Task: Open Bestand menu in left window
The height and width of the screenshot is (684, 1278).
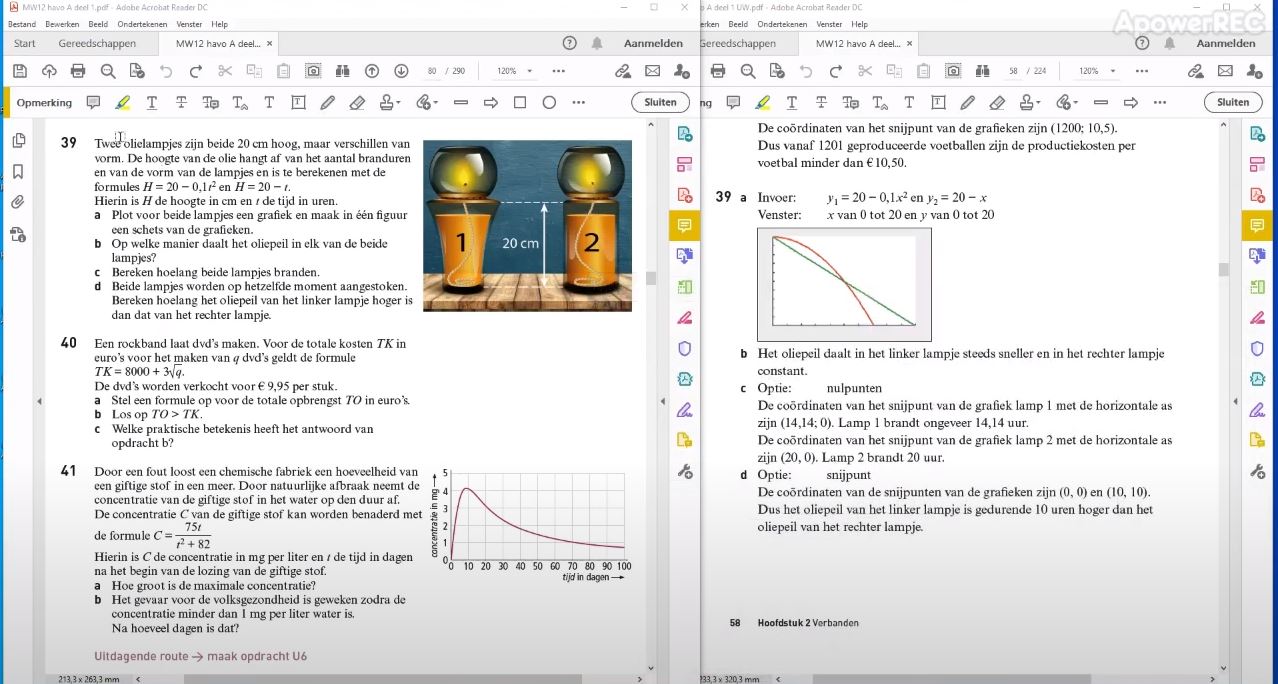Action: (22, 24)
